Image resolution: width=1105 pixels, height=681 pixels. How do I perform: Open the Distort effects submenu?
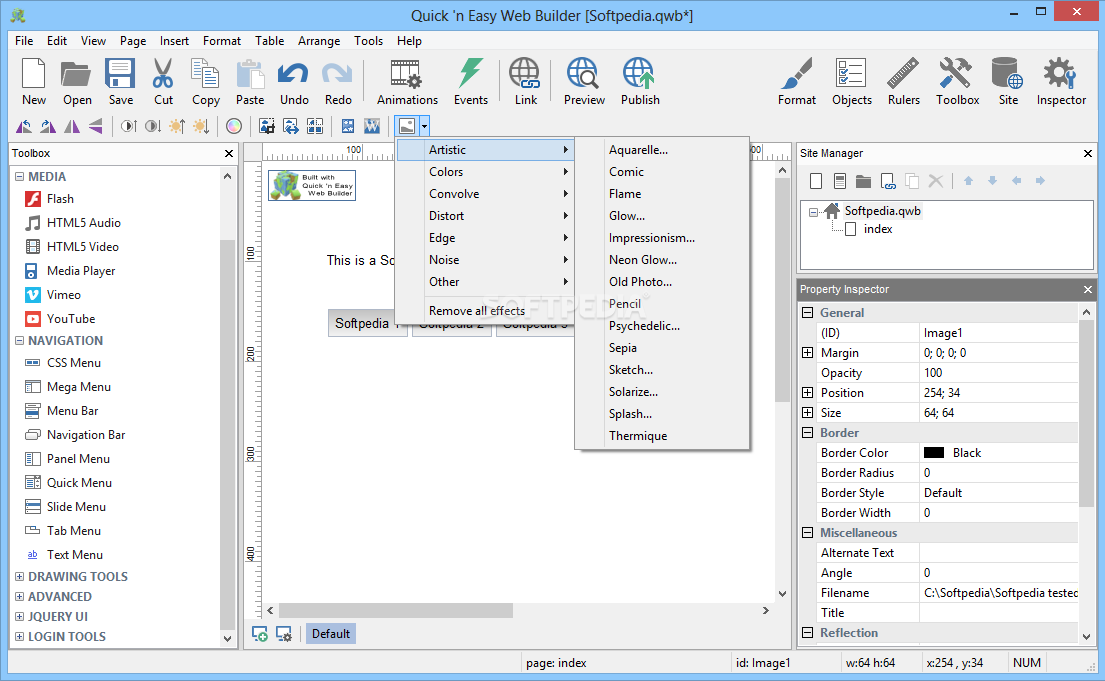[485, 216]
